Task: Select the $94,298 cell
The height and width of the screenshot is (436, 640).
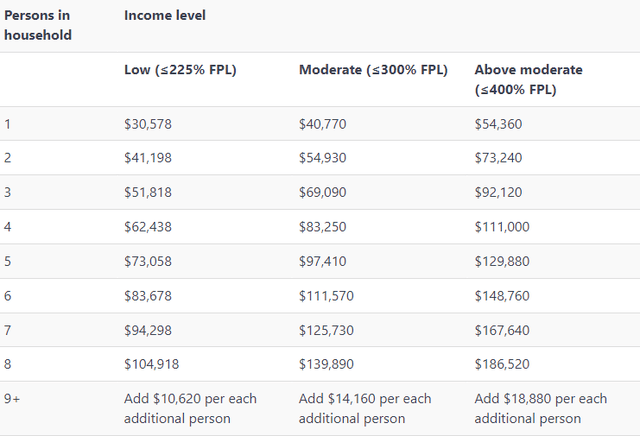Action: [x=147, y=329]
